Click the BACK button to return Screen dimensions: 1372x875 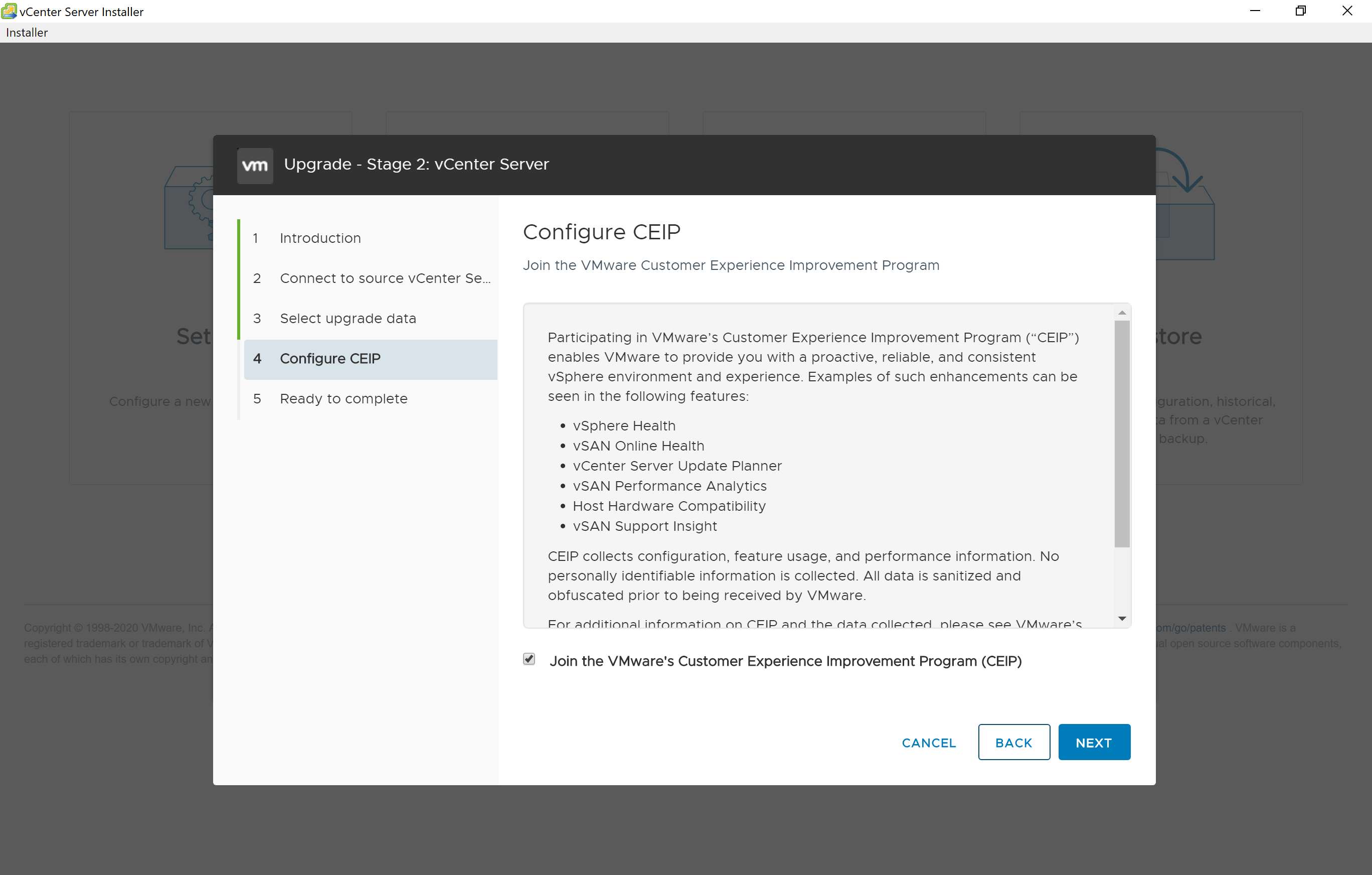tap(1014, 741)
